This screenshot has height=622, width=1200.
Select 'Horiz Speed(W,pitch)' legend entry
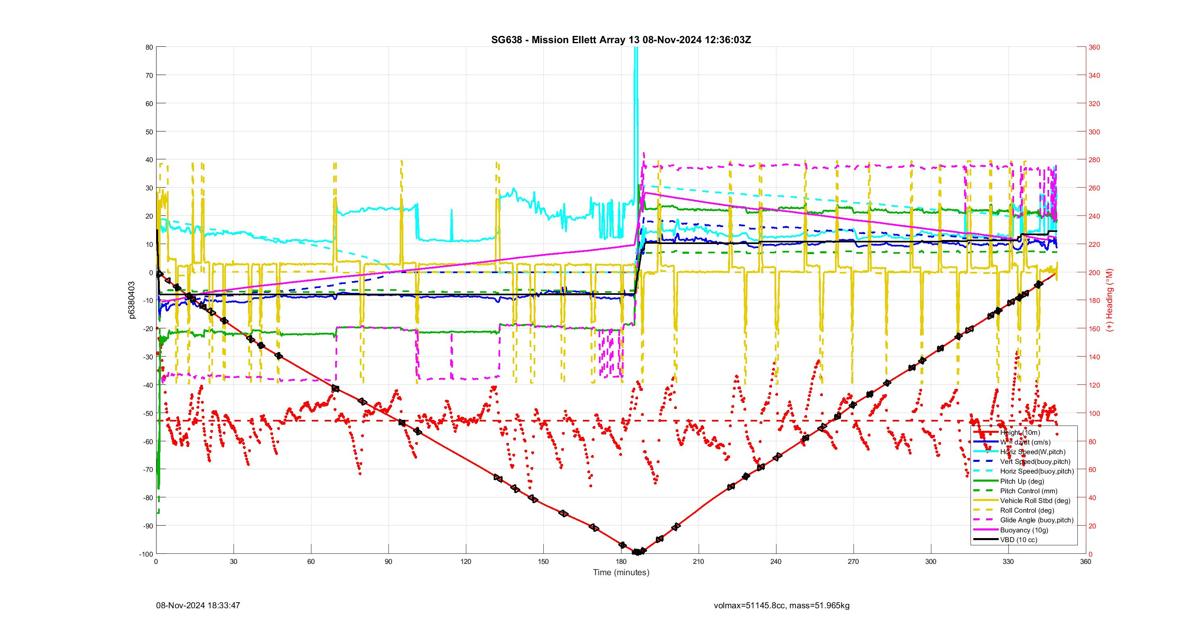tap(1022, 451)
